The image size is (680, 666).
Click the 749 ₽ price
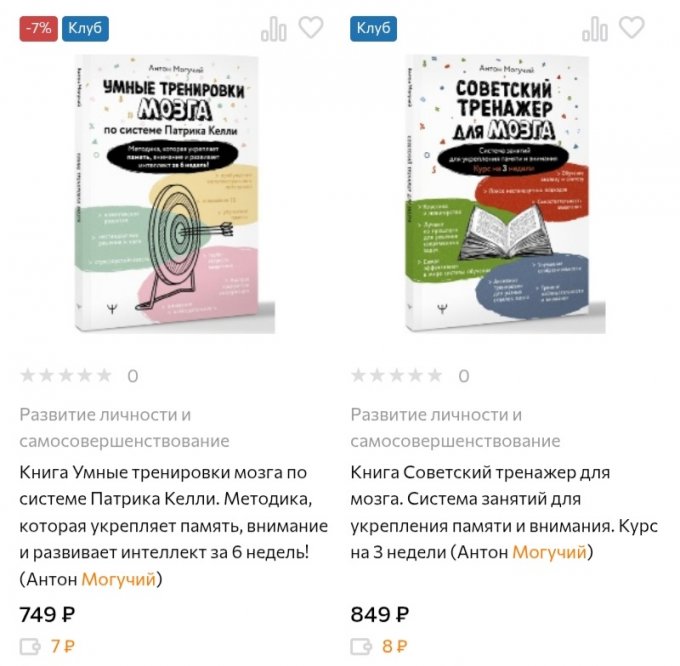47,615
